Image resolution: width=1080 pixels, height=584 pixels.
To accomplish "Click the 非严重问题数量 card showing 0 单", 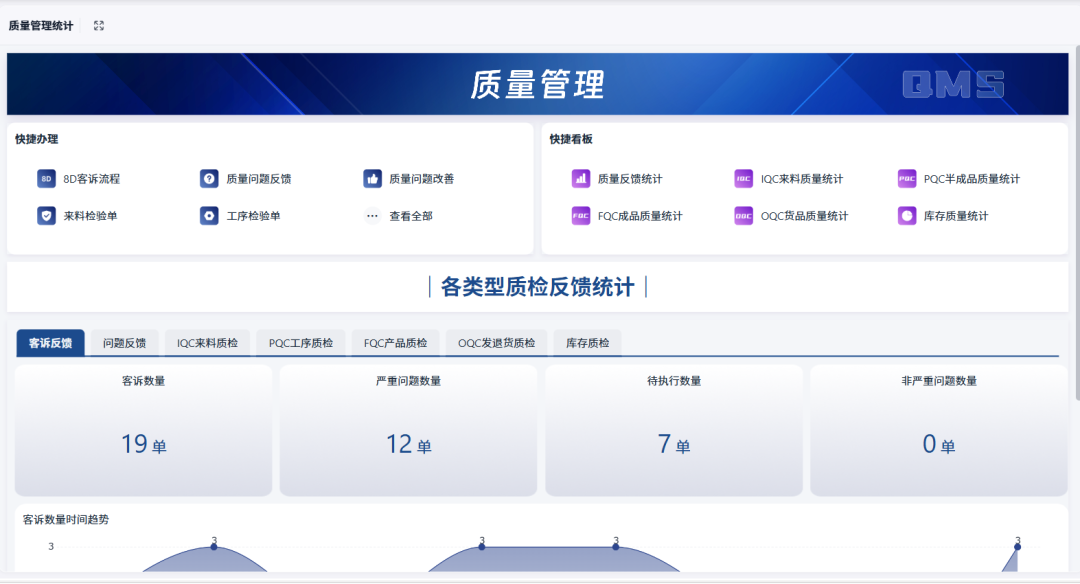I will (939, 430).
